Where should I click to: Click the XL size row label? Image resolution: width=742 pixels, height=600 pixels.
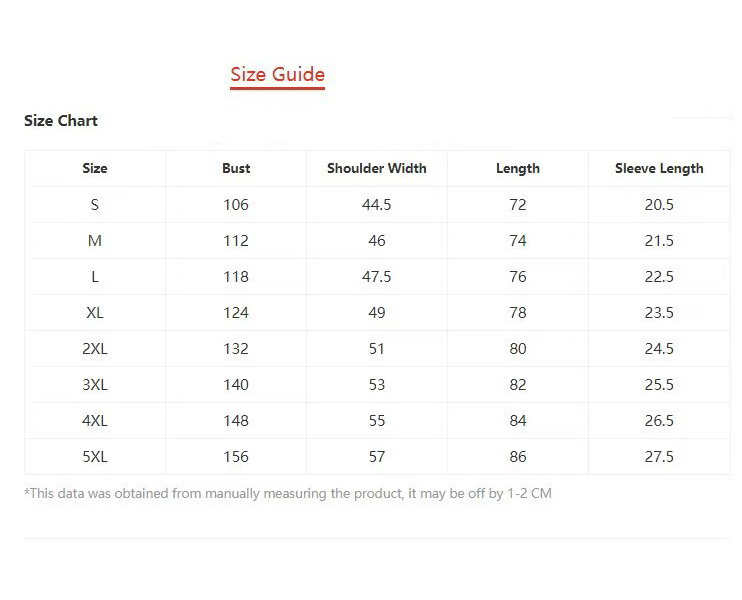point(95,313)
